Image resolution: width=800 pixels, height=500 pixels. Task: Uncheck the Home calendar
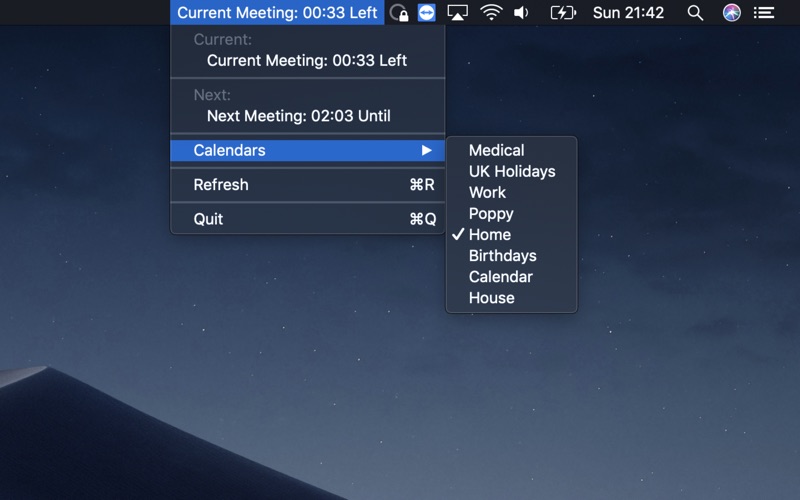point(512,235)
